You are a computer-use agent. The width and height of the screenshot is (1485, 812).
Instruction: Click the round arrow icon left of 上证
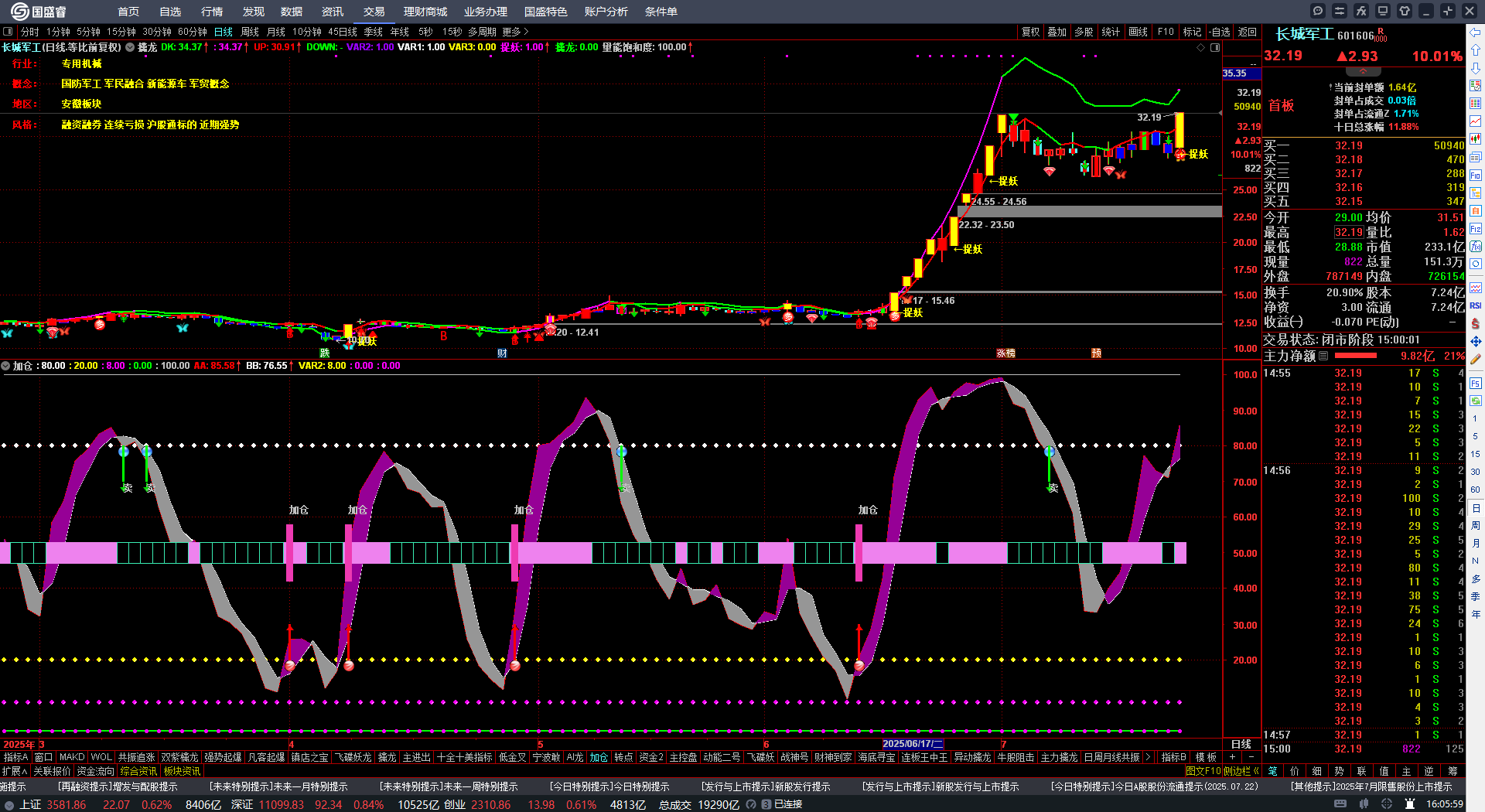click(x=9, y=804)
